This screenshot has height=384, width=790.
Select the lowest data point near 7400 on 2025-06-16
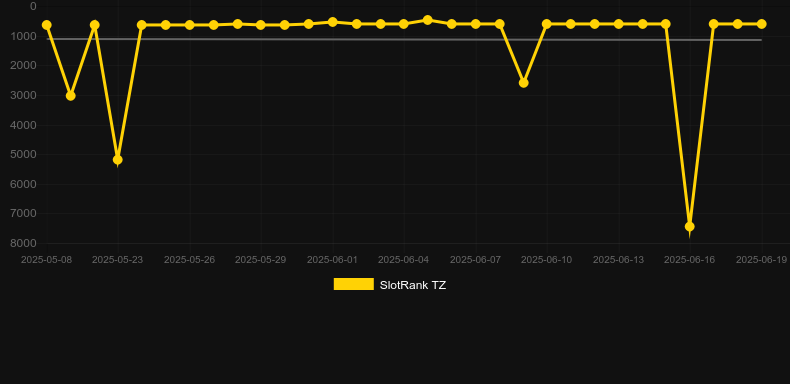(690, 227)
